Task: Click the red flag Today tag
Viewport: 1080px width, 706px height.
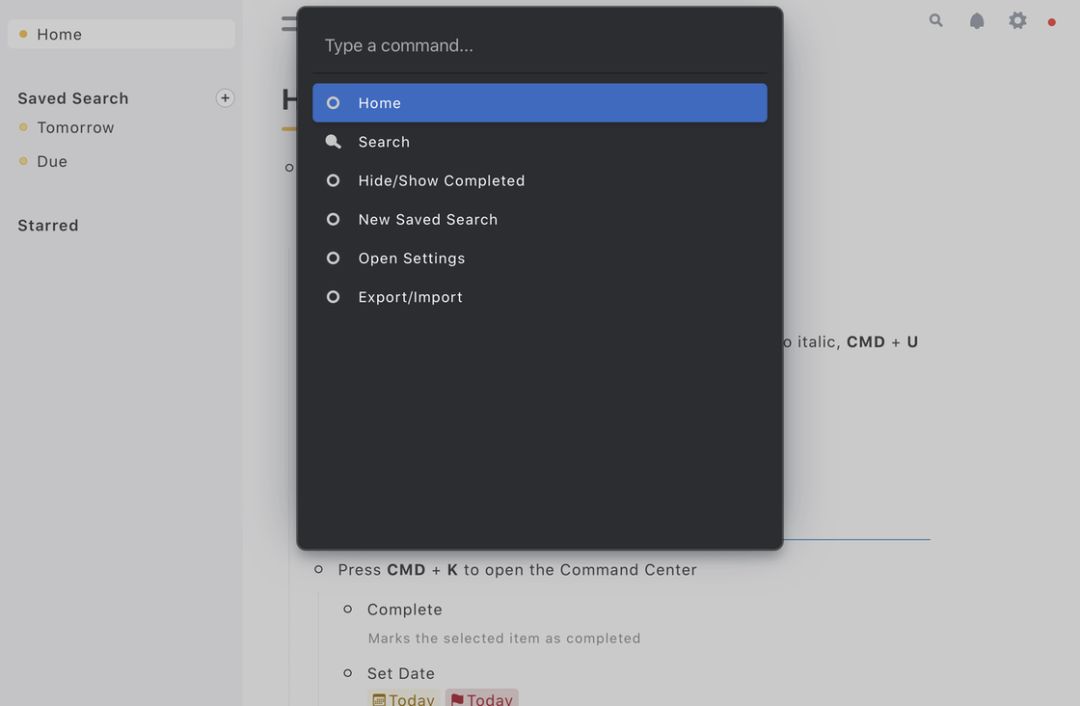Action: 481,699
